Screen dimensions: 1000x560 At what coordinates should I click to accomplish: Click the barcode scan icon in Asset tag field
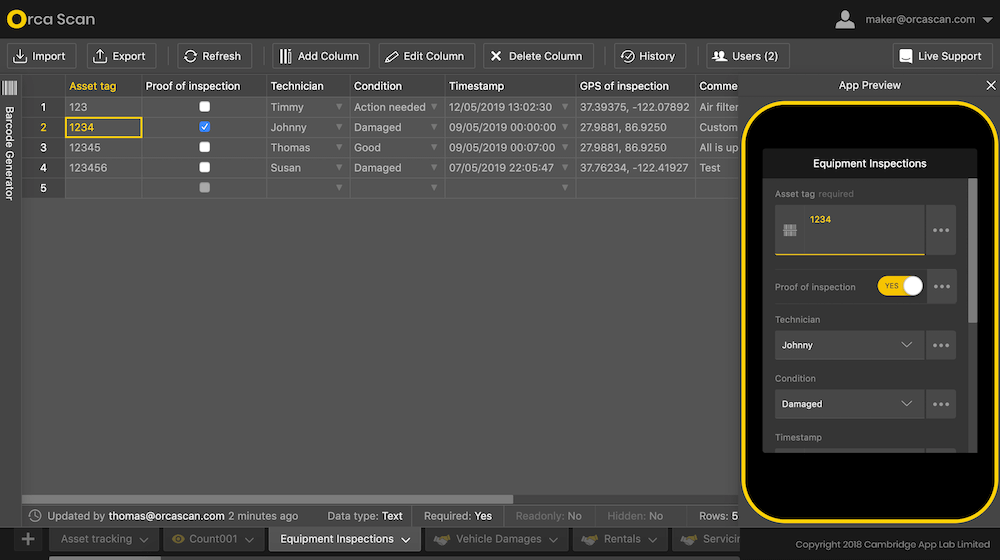[x=790, y=231]
